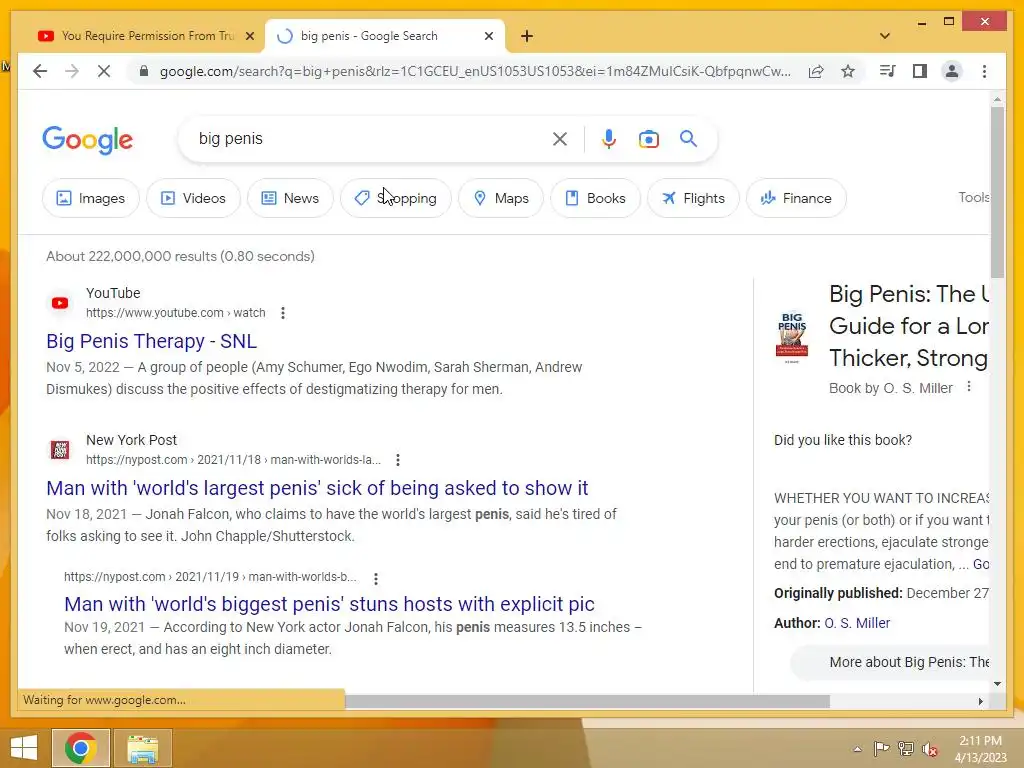
Task: Click the horizontal scrollbar thumb
Action: pos(587,701)
